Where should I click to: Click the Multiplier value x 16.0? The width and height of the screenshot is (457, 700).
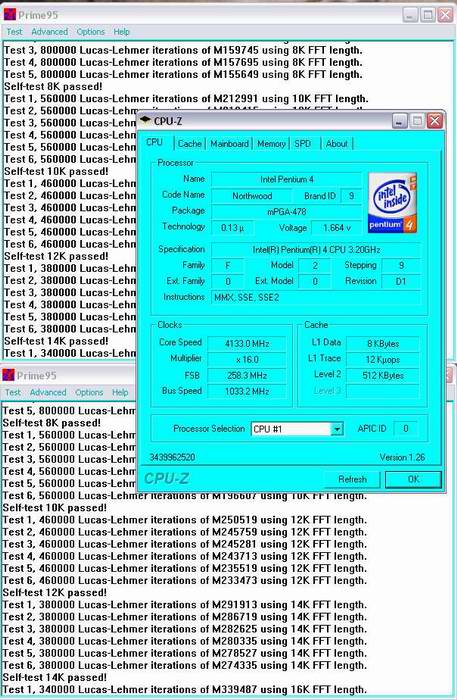point(247,360)
